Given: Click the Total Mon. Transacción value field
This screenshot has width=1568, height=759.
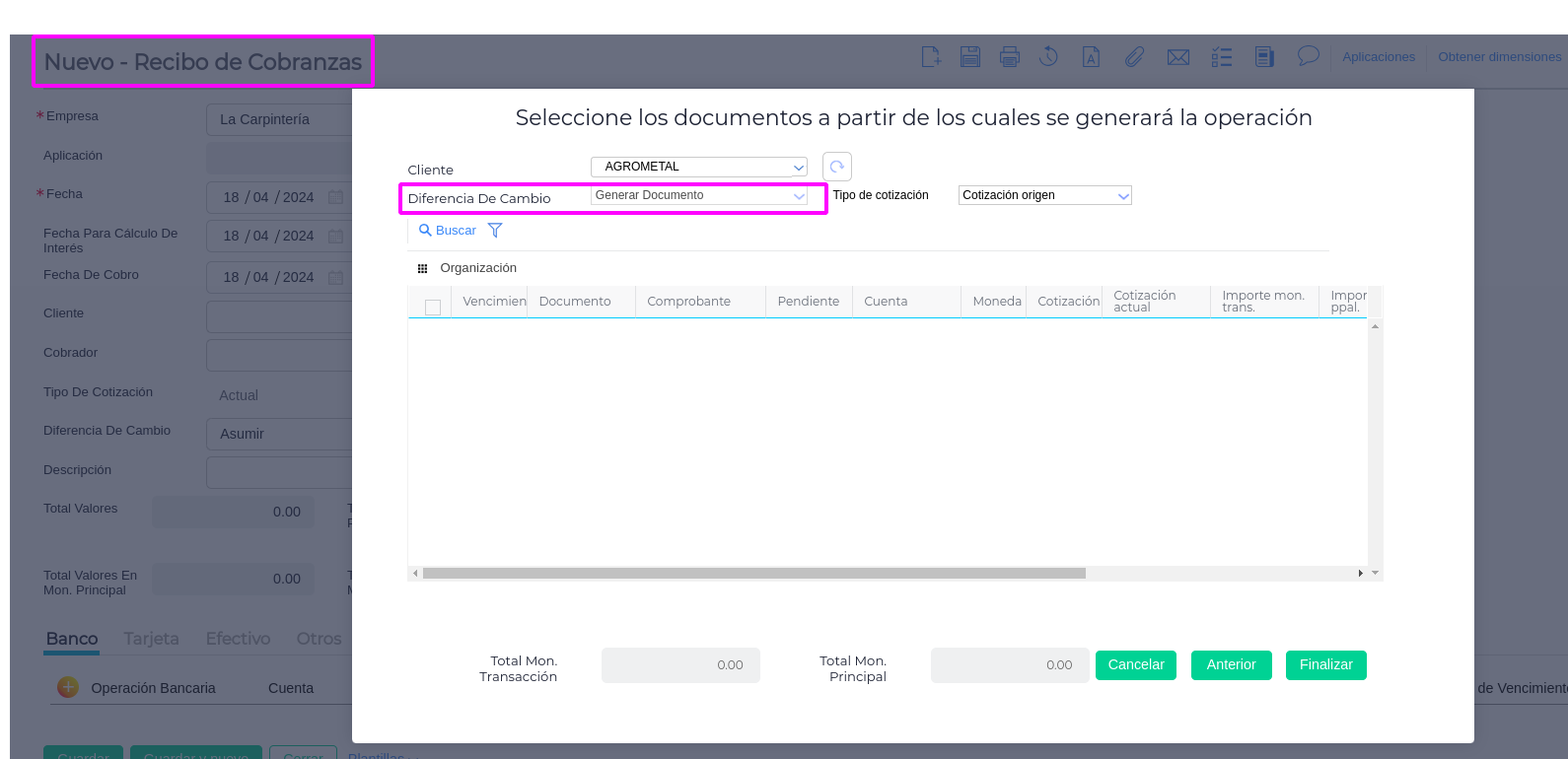Looking at the screenshot, I should (x=680, y=665).
